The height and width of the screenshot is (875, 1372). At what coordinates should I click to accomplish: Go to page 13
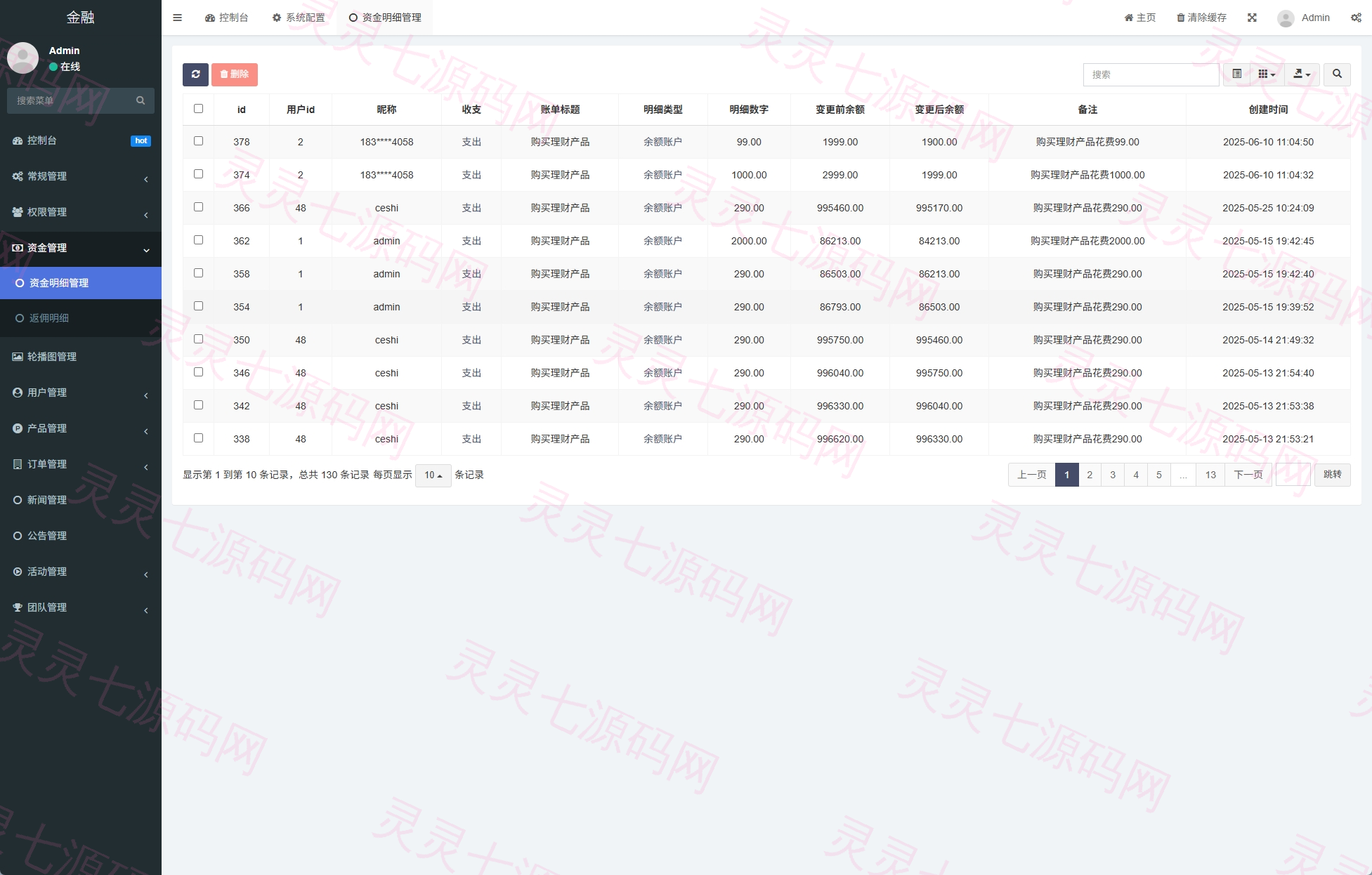1210,475
